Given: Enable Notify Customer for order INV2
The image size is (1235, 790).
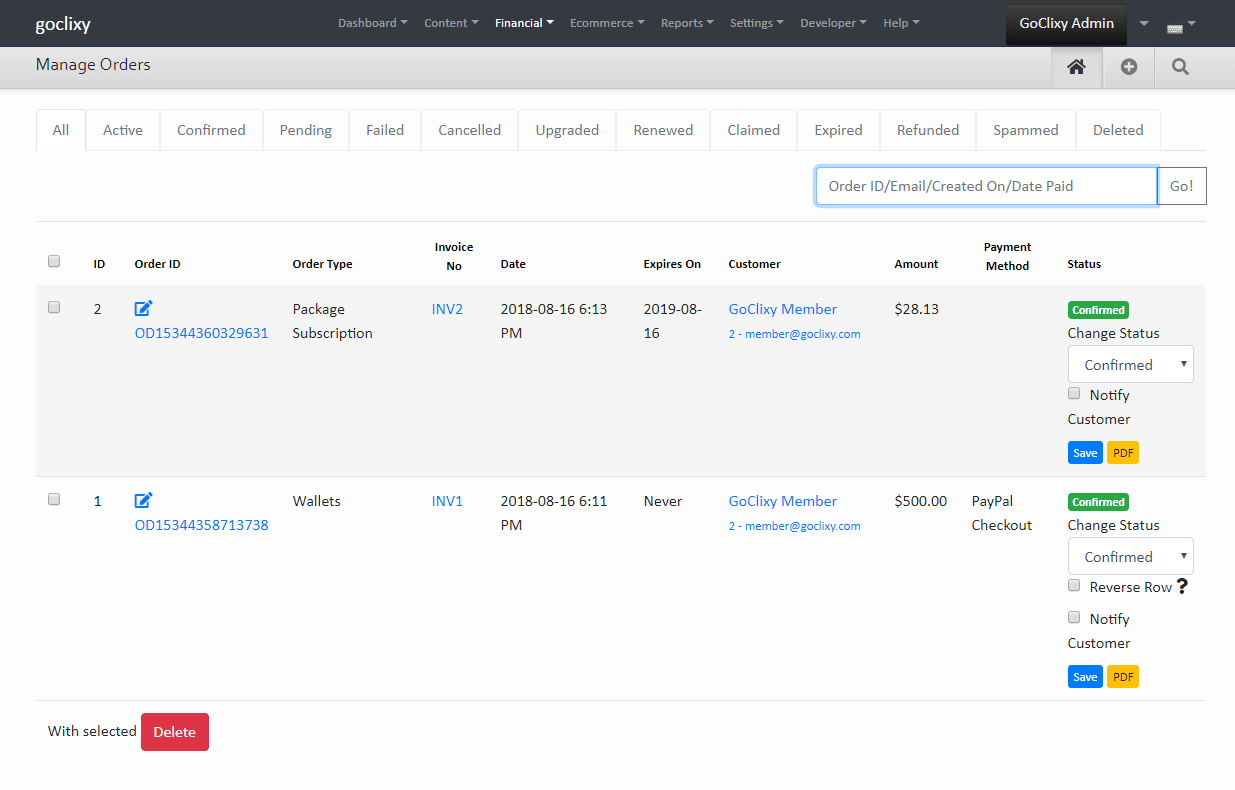Looking at the screenshot, I should [x=1074, y=394].
